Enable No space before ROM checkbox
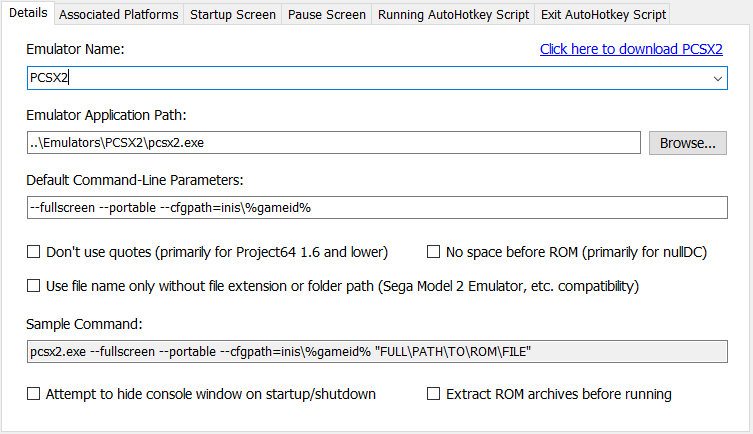The width and height of the screenshot is (753, 434). [433, 252]
